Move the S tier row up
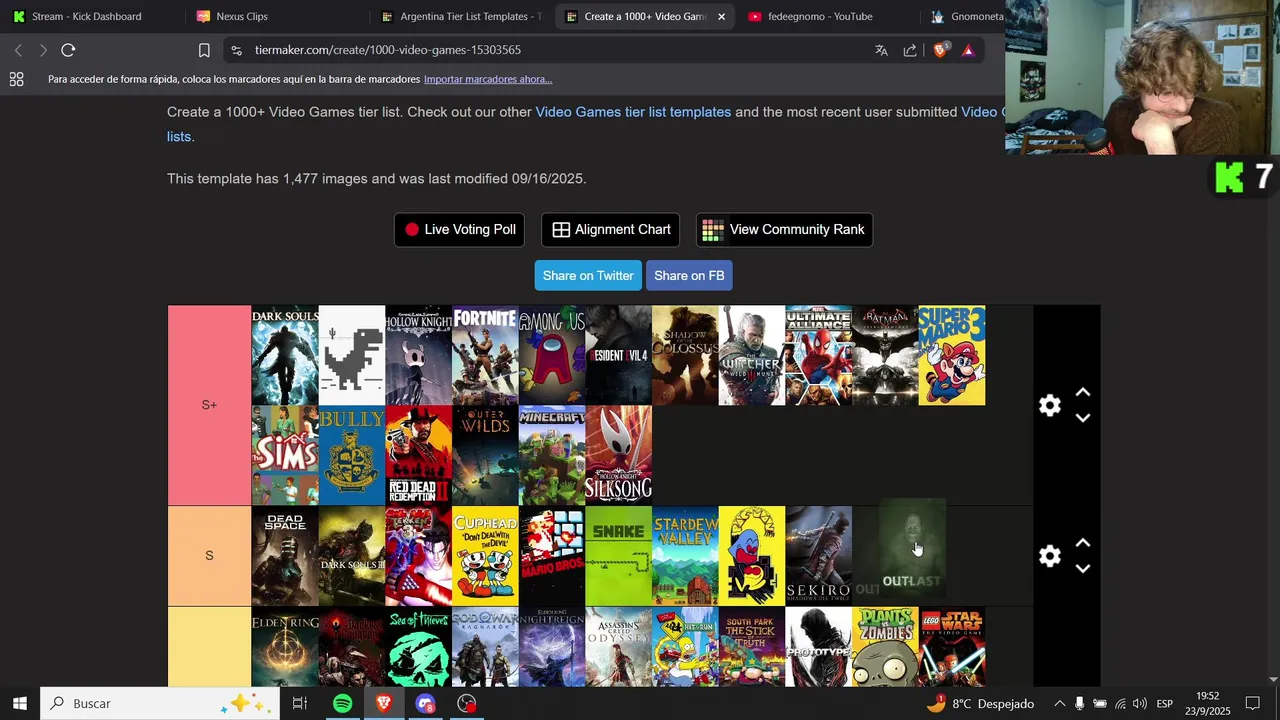 coord(1083,543)
